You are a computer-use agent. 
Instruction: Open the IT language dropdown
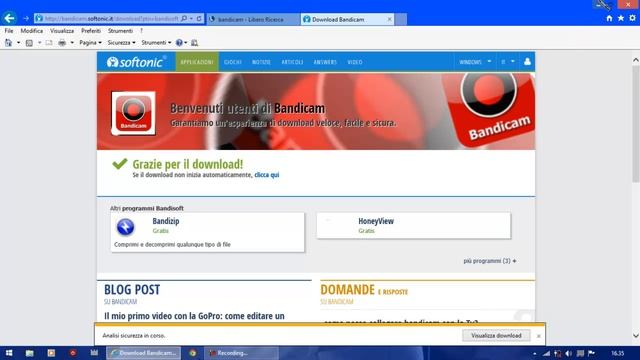[x=508, y=62]
